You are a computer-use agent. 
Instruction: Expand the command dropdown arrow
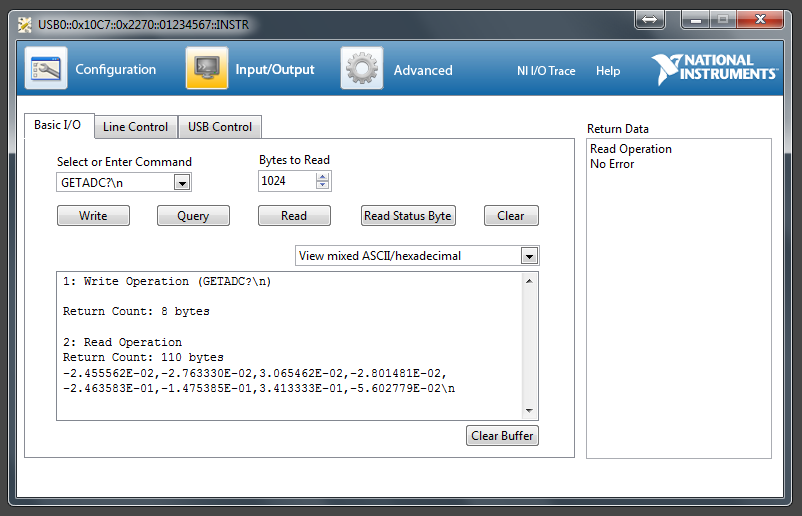182,183
